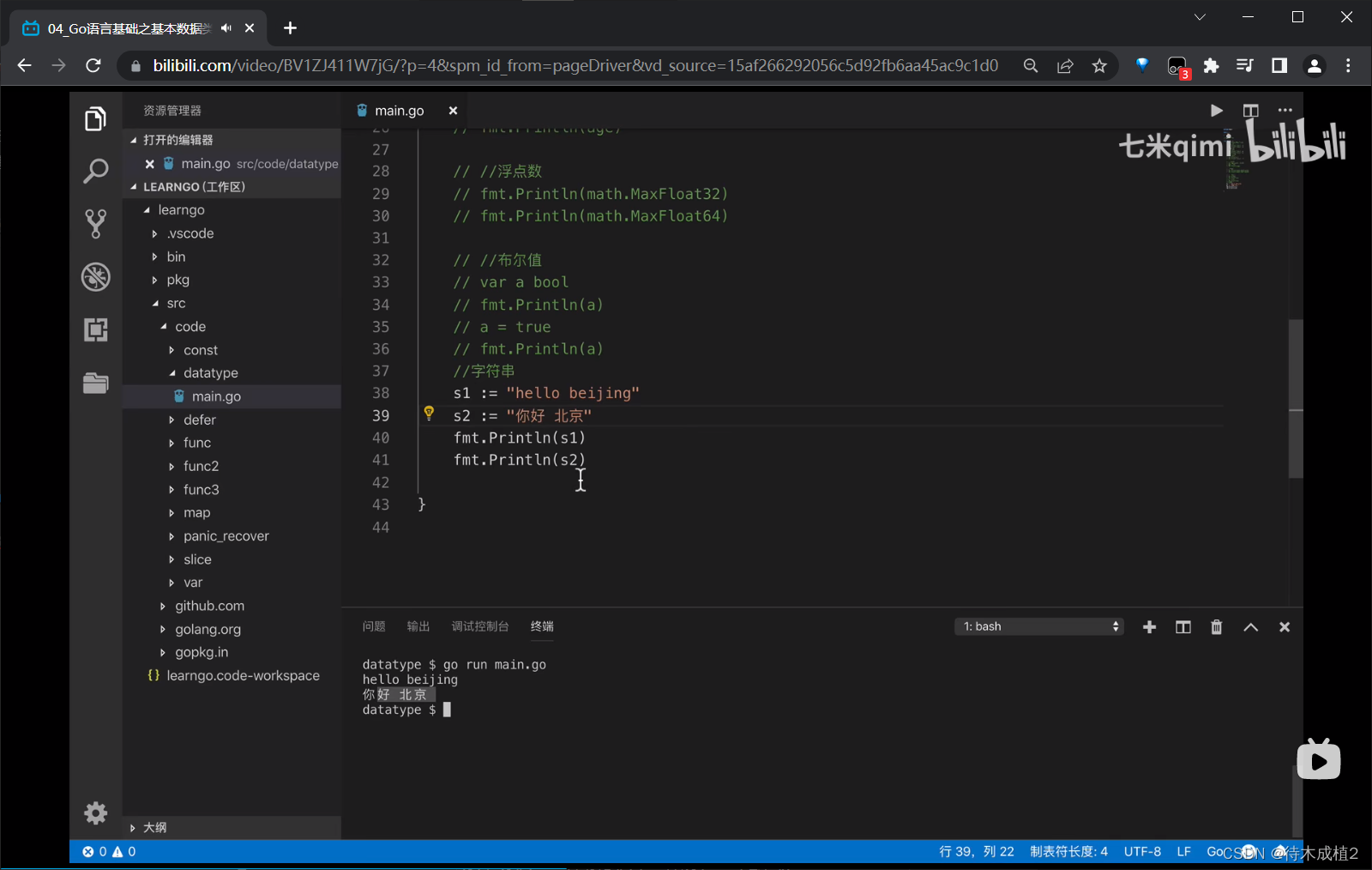Open the Source Control view icon
Image resolution: width=1372 pixels, height=870 pixels.
pyautogui.click(x=95, y=224)
